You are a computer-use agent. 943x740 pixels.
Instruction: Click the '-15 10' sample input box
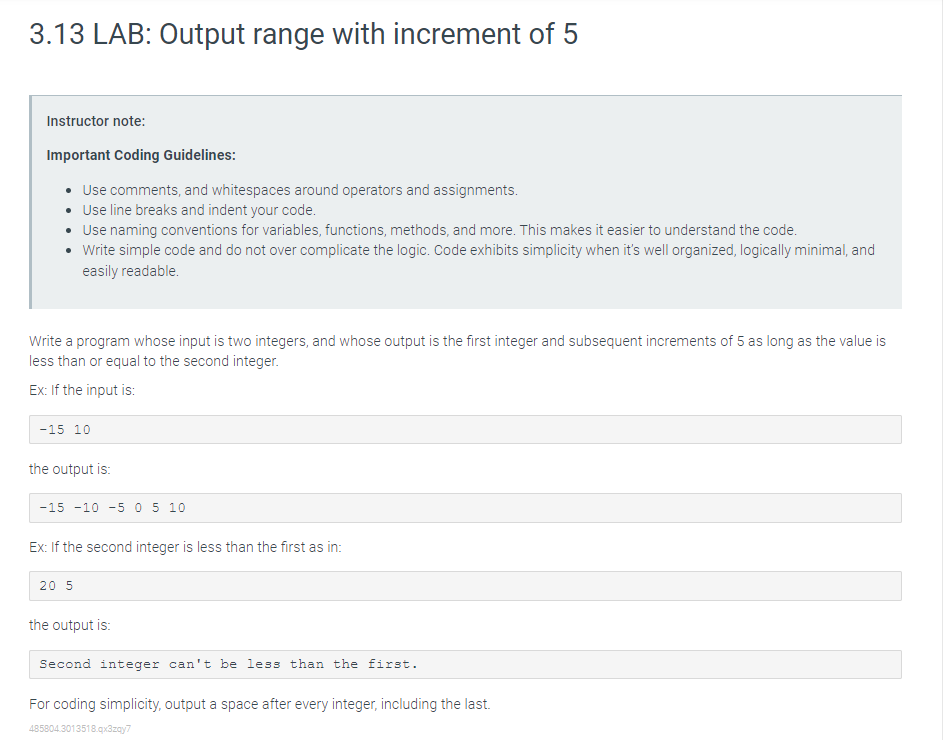coord(465,430)
